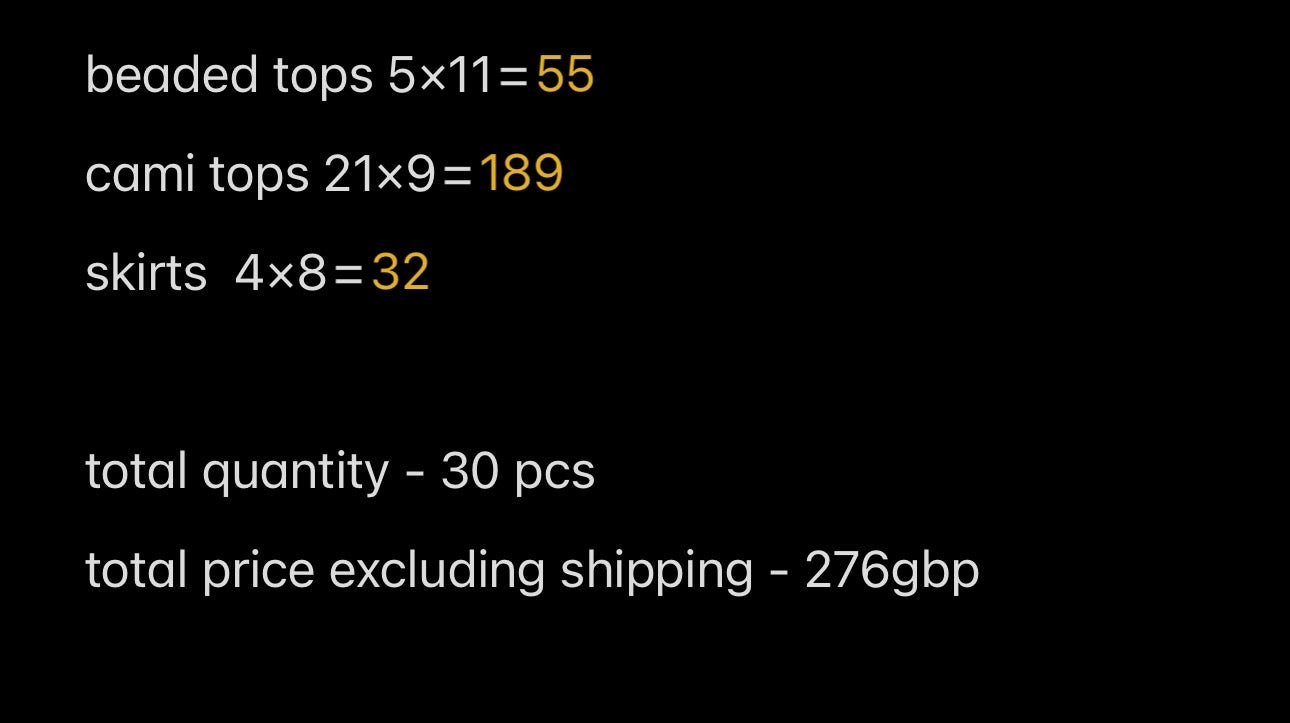Click the expression 21×9

tap(380, 174)
